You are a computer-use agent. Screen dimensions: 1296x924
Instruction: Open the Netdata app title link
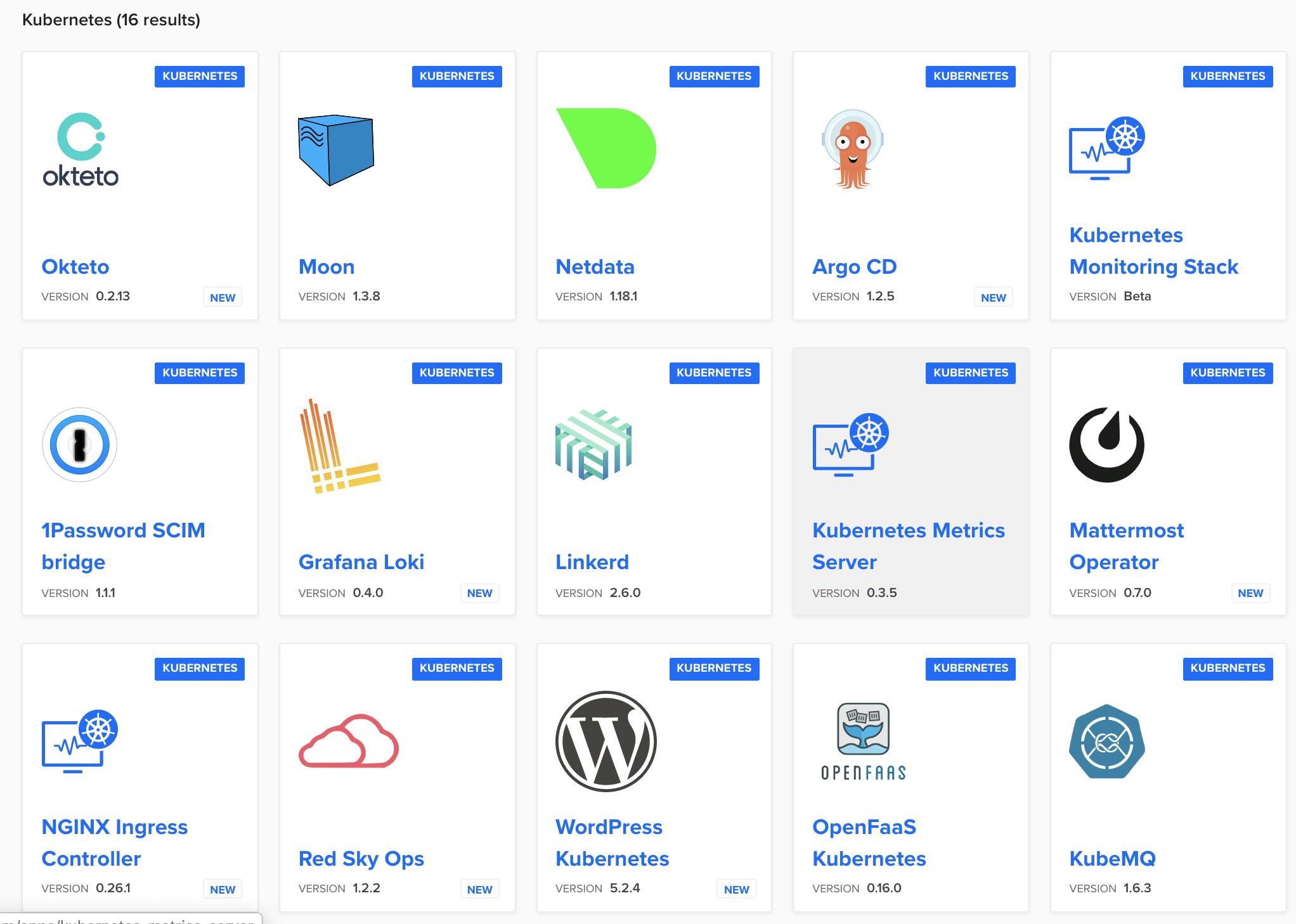(x=595, y=267)
